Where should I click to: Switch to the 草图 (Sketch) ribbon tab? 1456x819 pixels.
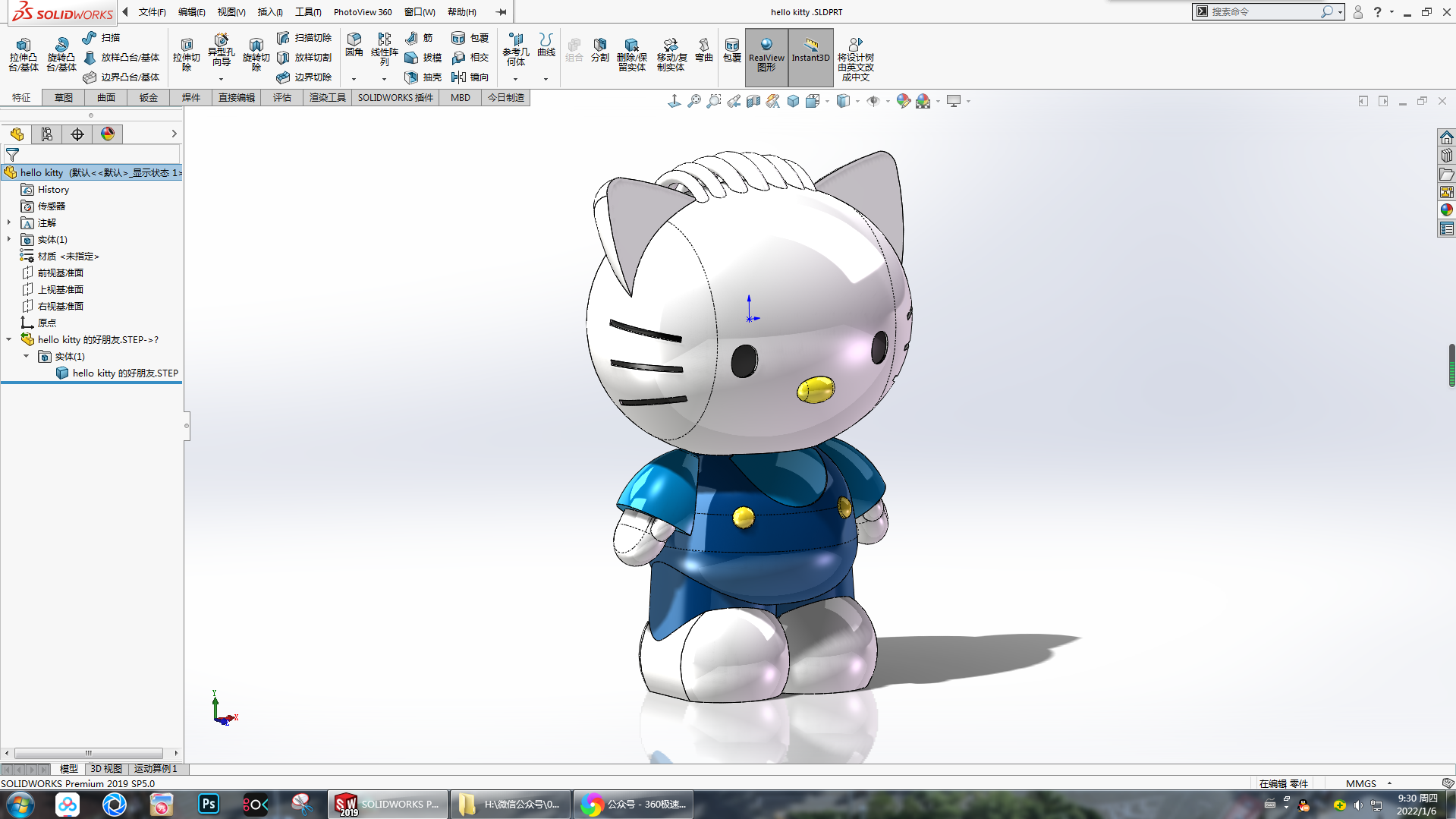click(x=64, y=97)
